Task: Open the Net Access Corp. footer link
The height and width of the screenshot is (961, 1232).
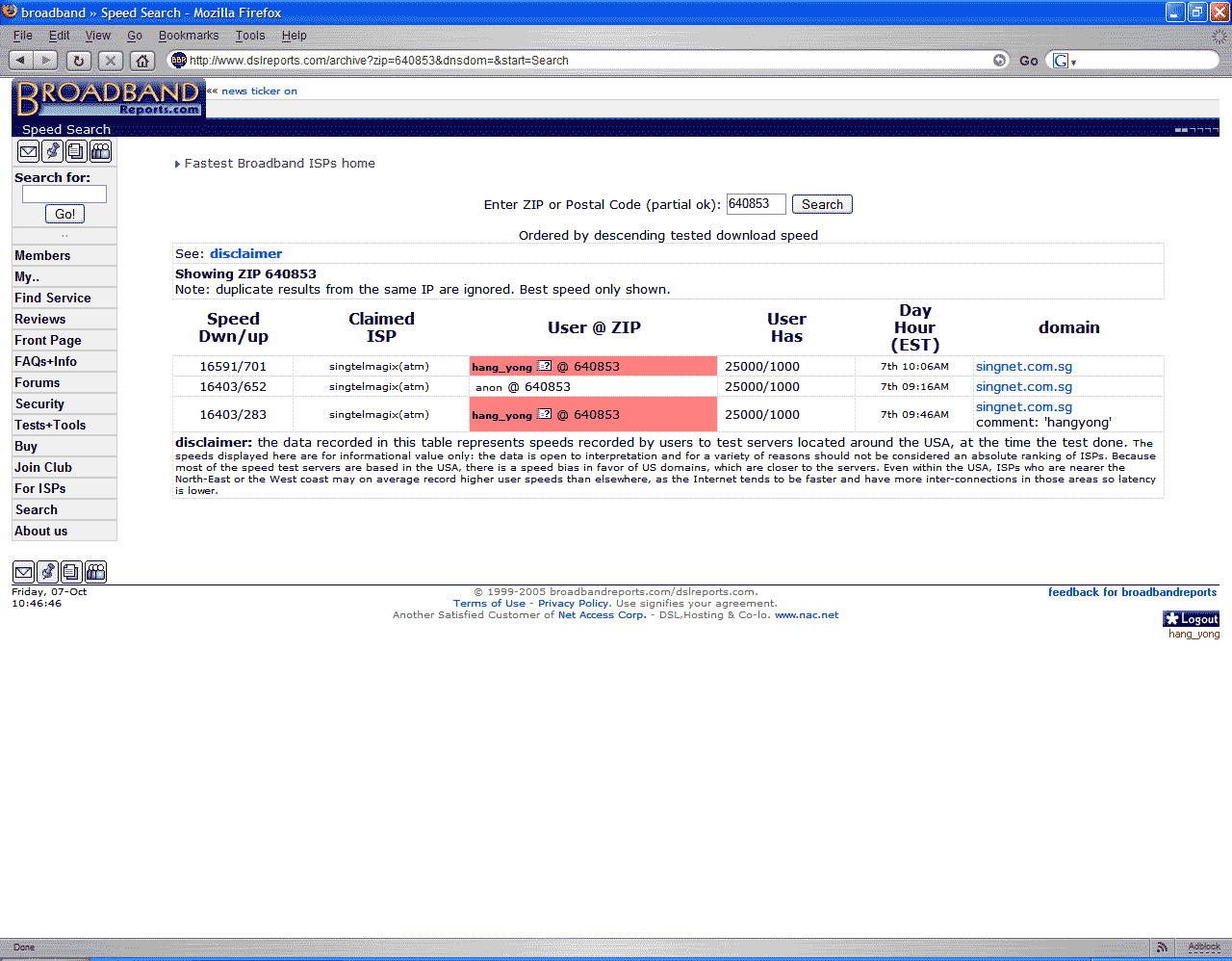Action: 603,615
